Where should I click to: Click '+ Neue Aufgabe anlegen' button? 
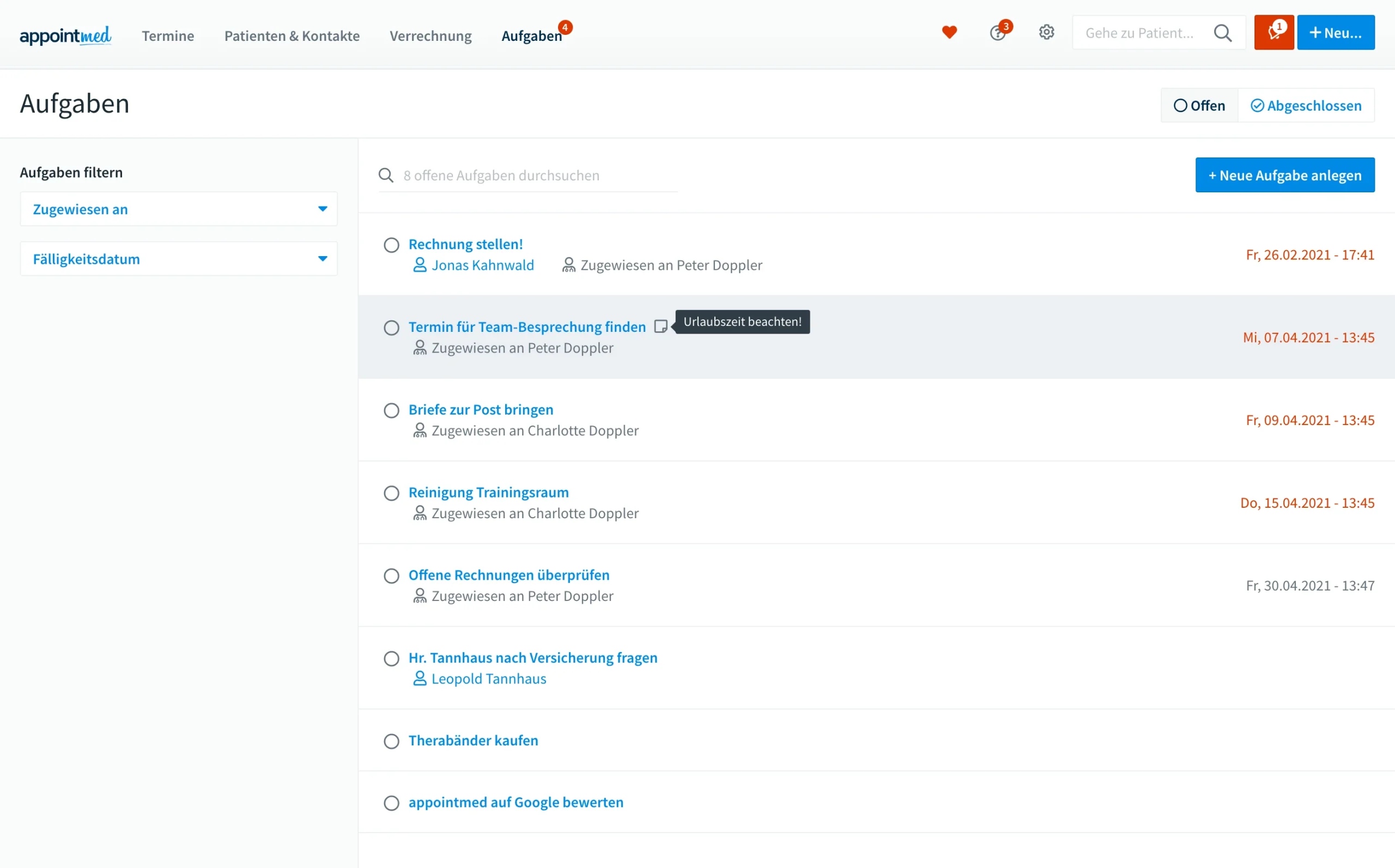pos(1284,175)
